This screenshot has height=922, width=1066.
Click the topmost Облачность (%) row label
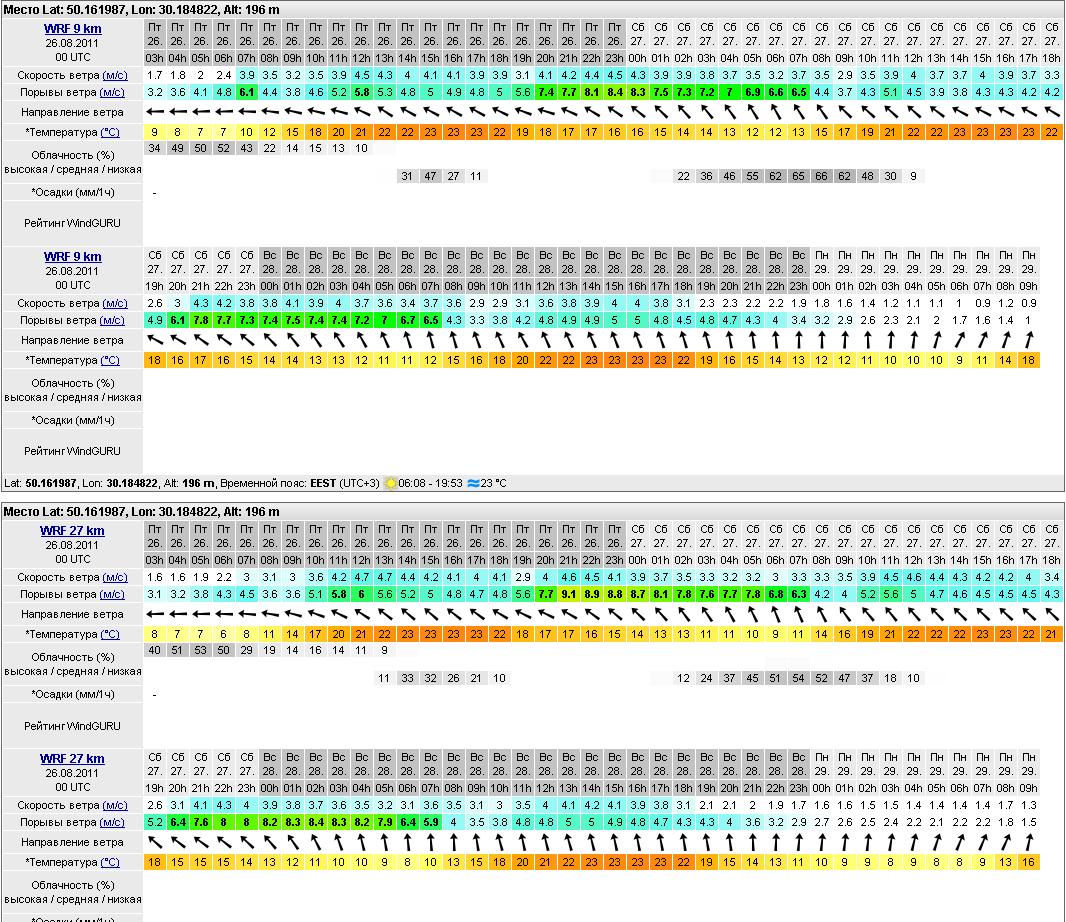point(72,155)
